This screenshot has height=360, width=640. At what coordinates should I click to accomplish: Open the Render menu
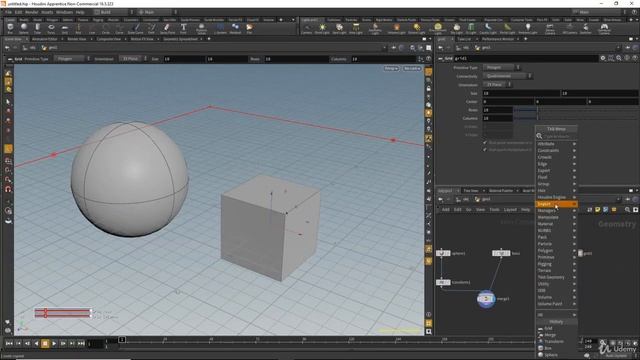[x=31, y=12]
